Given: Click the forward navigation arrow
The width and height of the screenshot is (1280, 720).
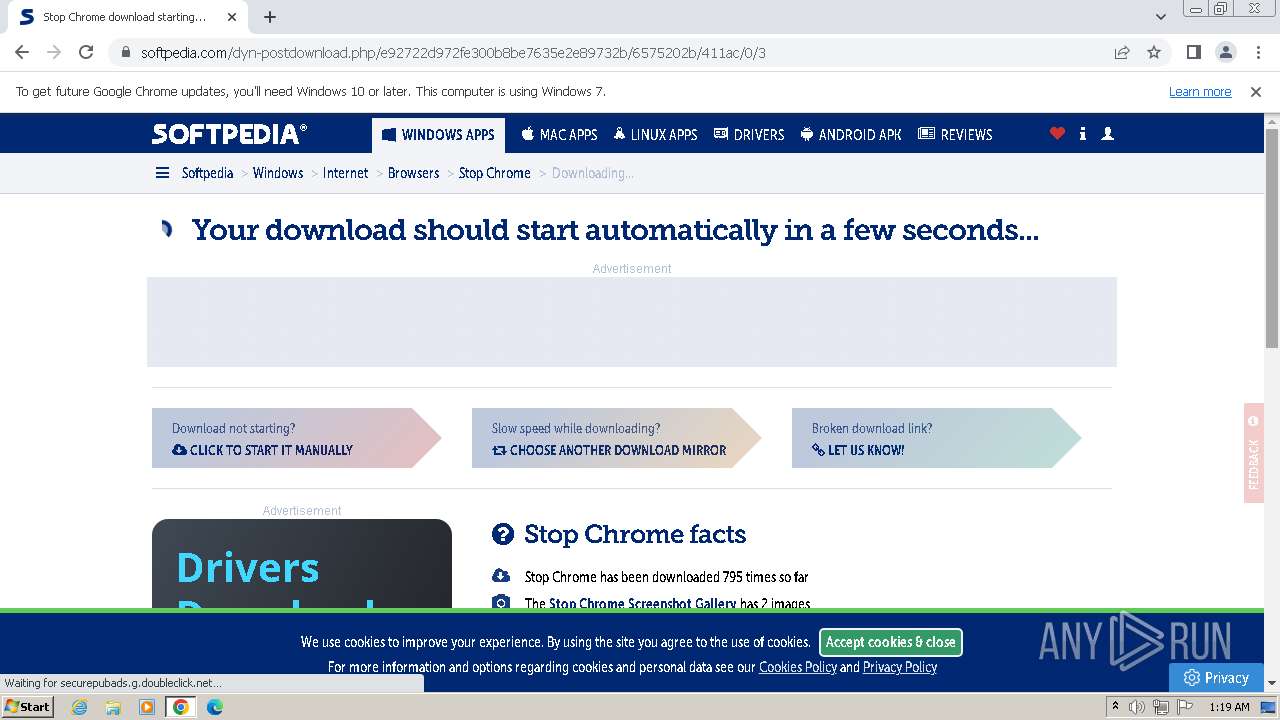Looking at the screenshot, I should click(x=54, y=52).
